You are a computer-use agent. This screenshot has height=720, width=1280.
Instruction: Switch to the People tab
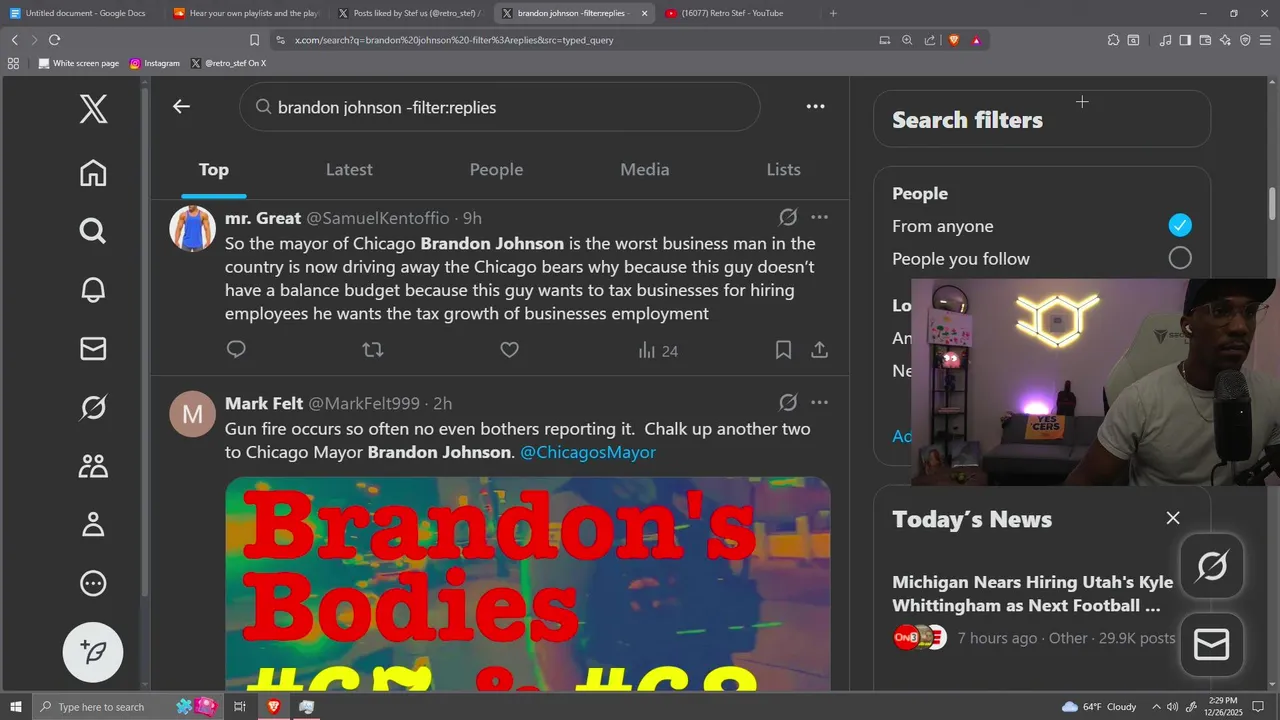point(497,170)
